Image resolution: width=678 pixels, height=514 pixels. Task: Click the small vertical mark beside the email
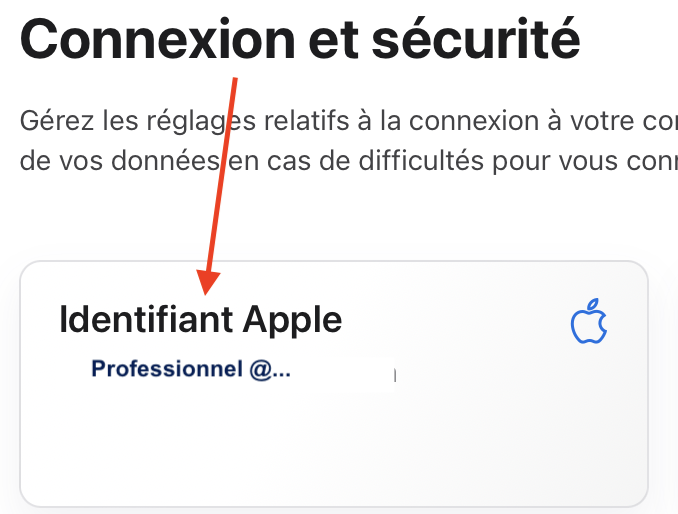(x=396, y=376)
